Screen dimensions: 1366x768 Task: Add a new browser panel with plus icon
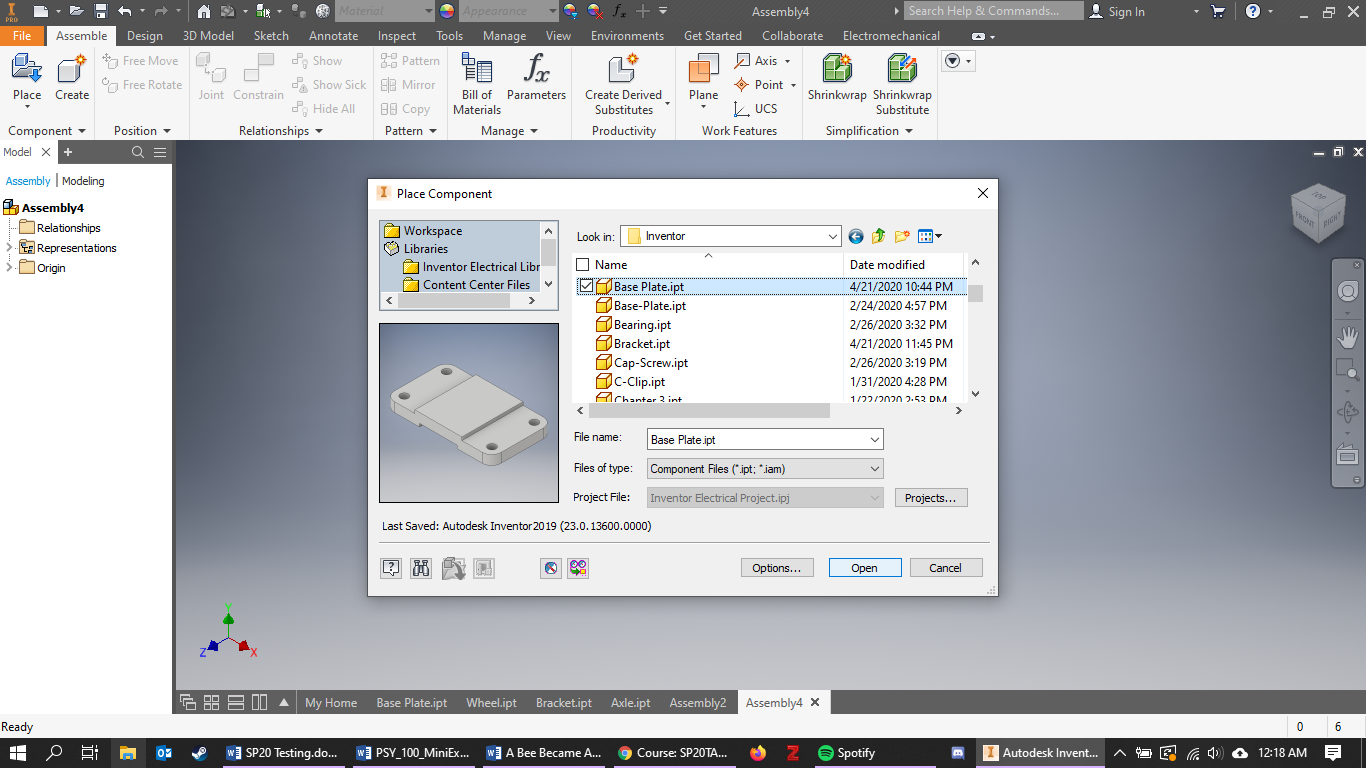tap(68, 152)
